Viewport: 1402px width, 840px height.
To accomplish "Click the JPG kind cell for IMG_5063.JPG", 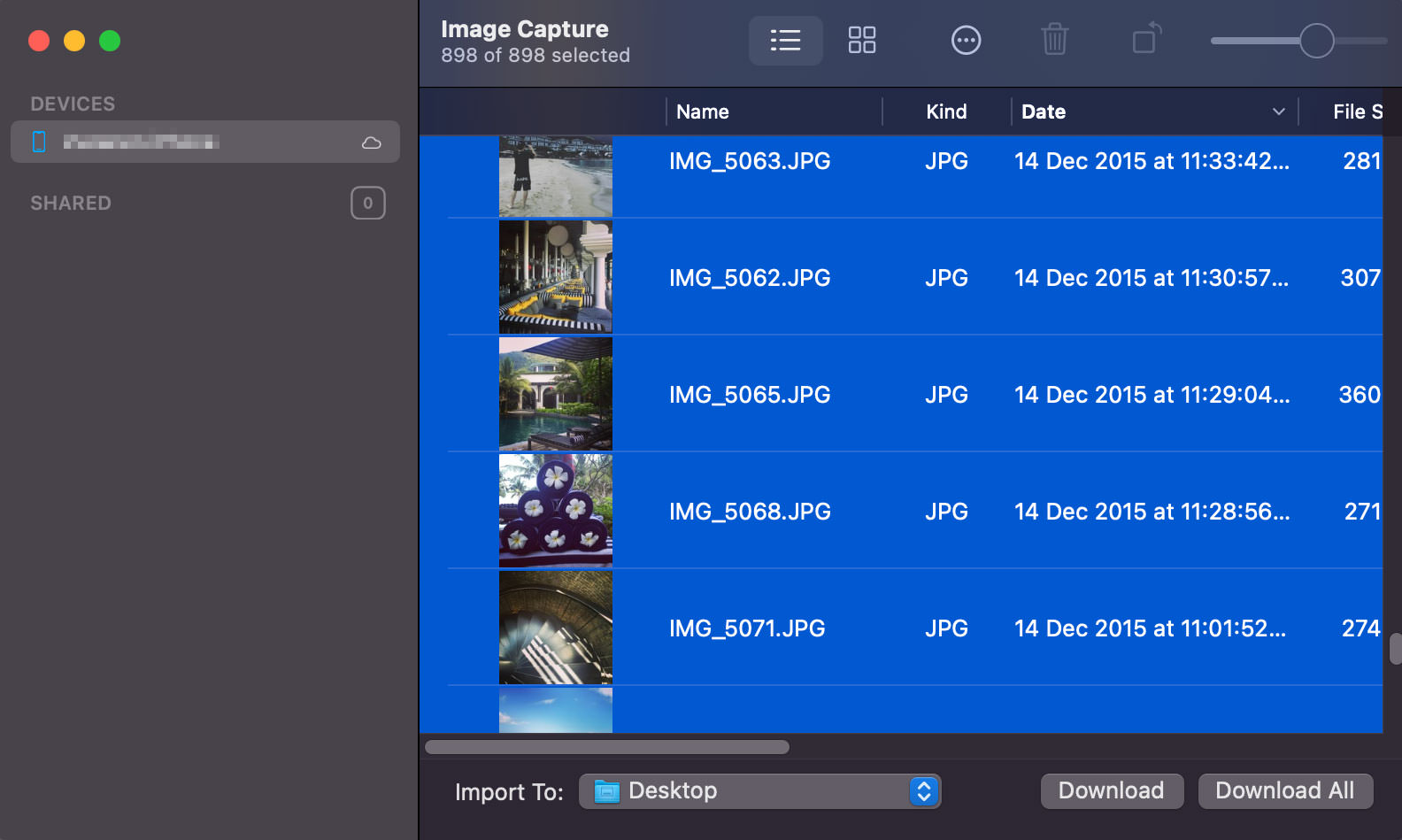I will pos(946,161).
